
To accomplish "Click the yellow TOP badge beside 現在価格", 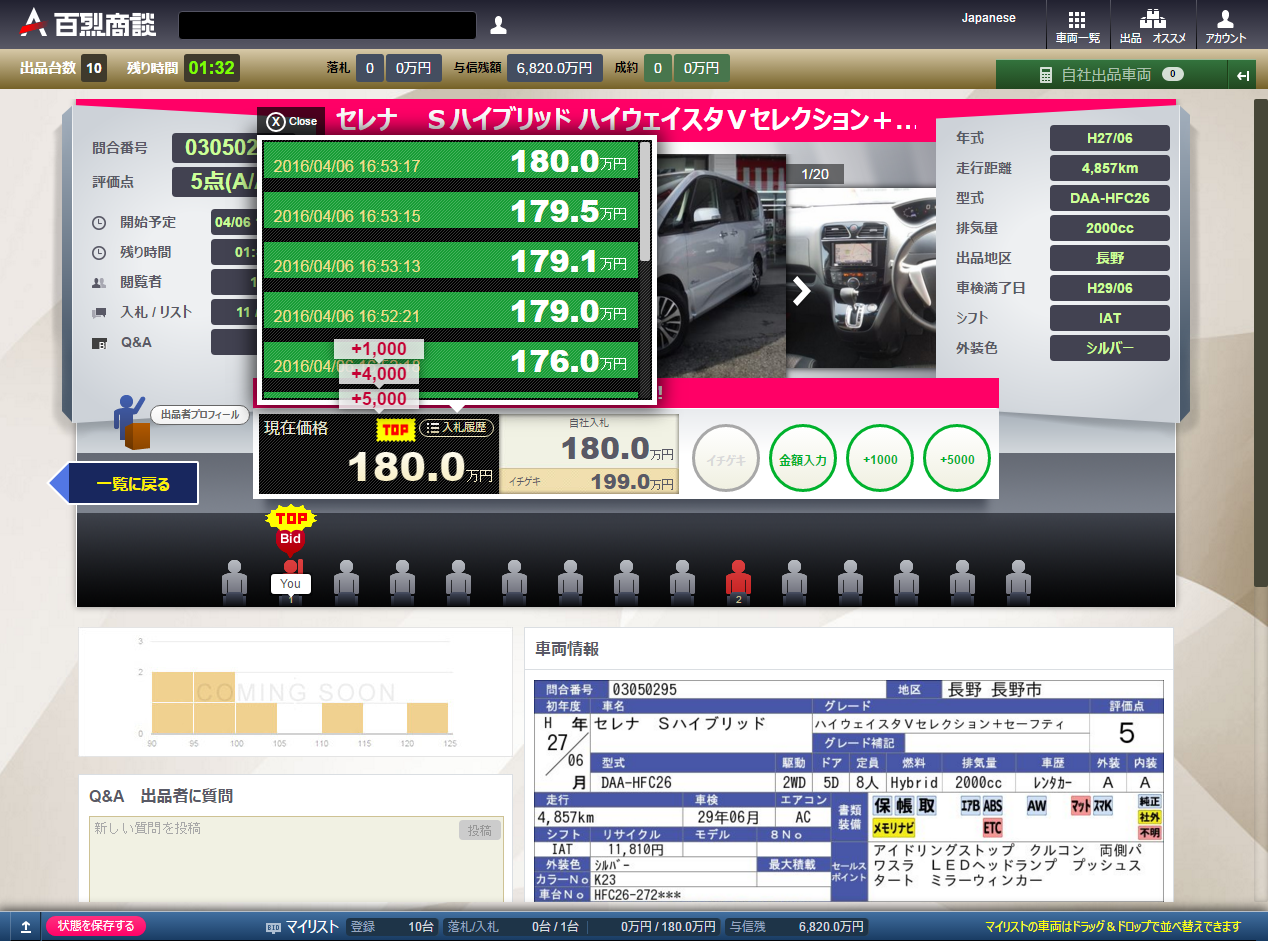I will [395, 429].
